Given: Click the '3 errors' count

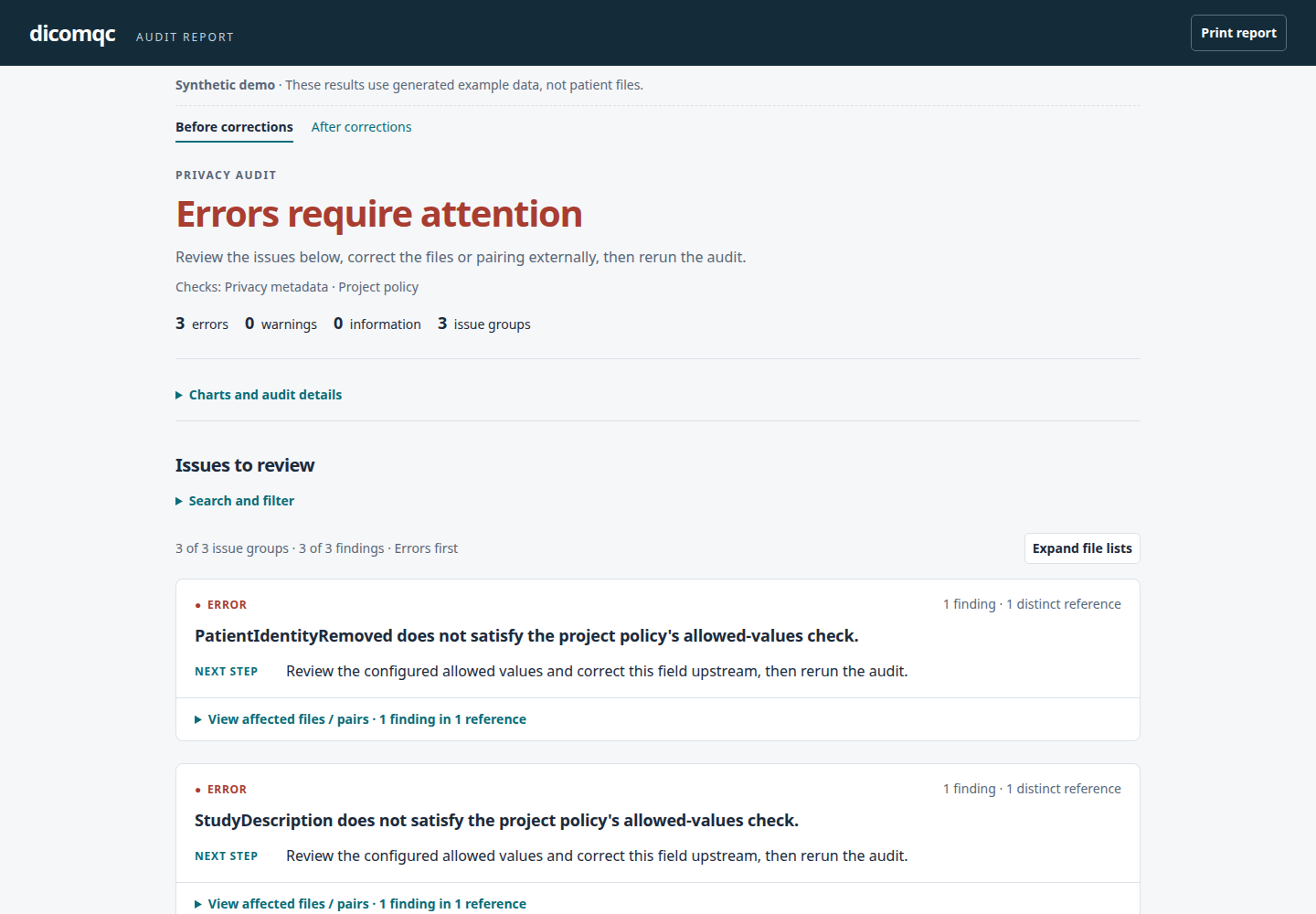Looking at the screenshot, I should [202, 324].
